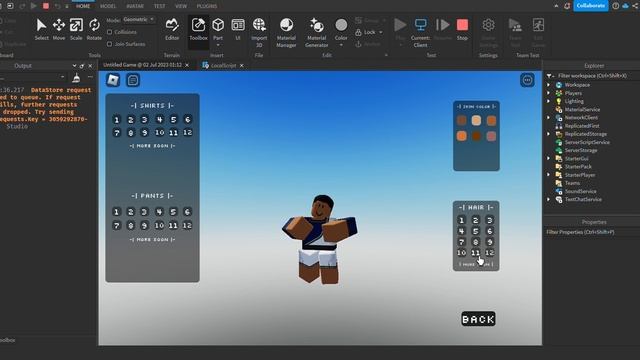The height and width of the screenshot is (360, 640).
Task: Click the notifications bell icon
Action: (x=567, y=6)
